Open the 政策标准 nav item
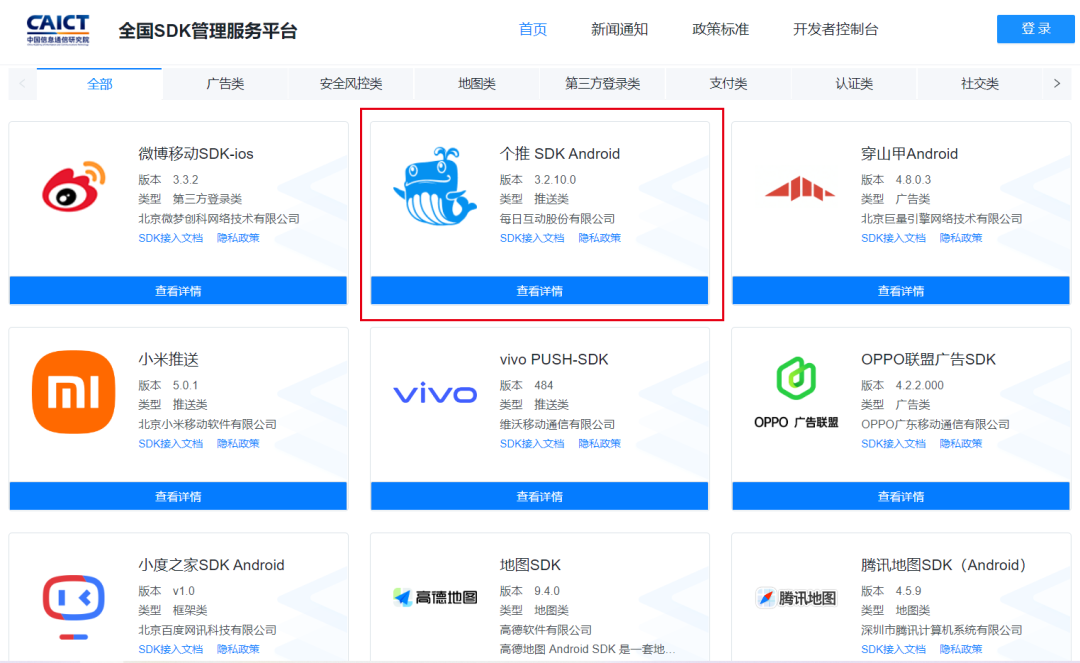 720,29
